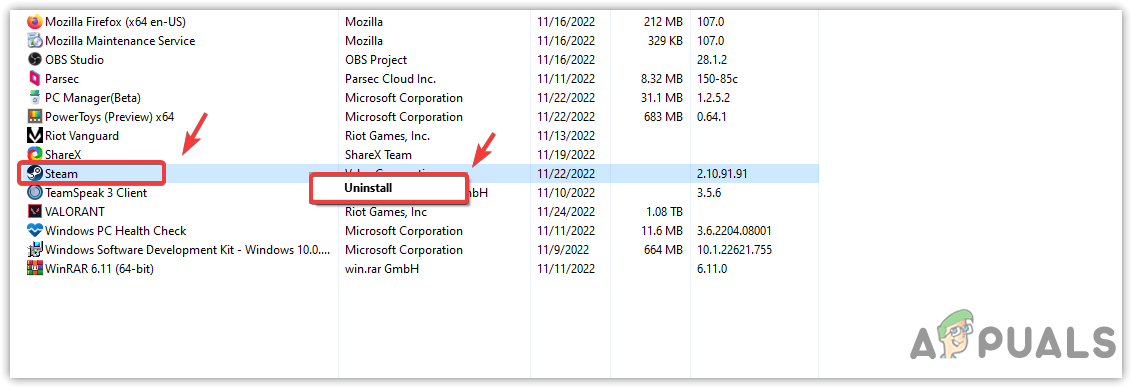The image size is (1132, 388).
Task: Select the Riot Vanguard entry
Action: 82,136
